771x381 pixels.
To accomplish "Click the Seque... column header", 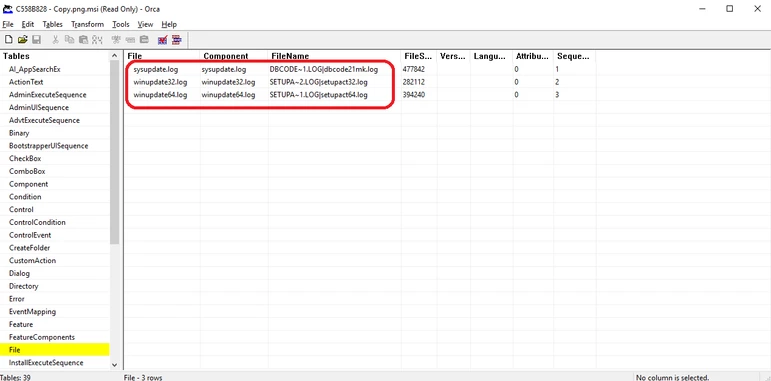I will [x=574, y=56].
